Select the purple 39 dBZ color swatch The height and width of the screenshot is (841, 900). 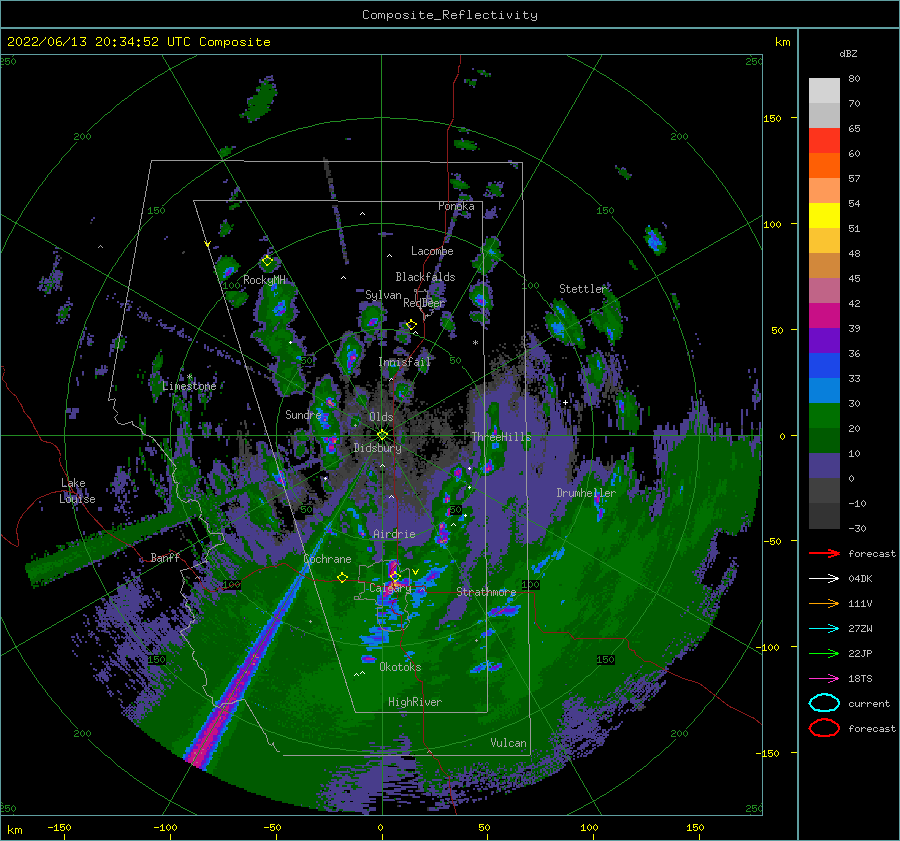[x=824, y=340]
